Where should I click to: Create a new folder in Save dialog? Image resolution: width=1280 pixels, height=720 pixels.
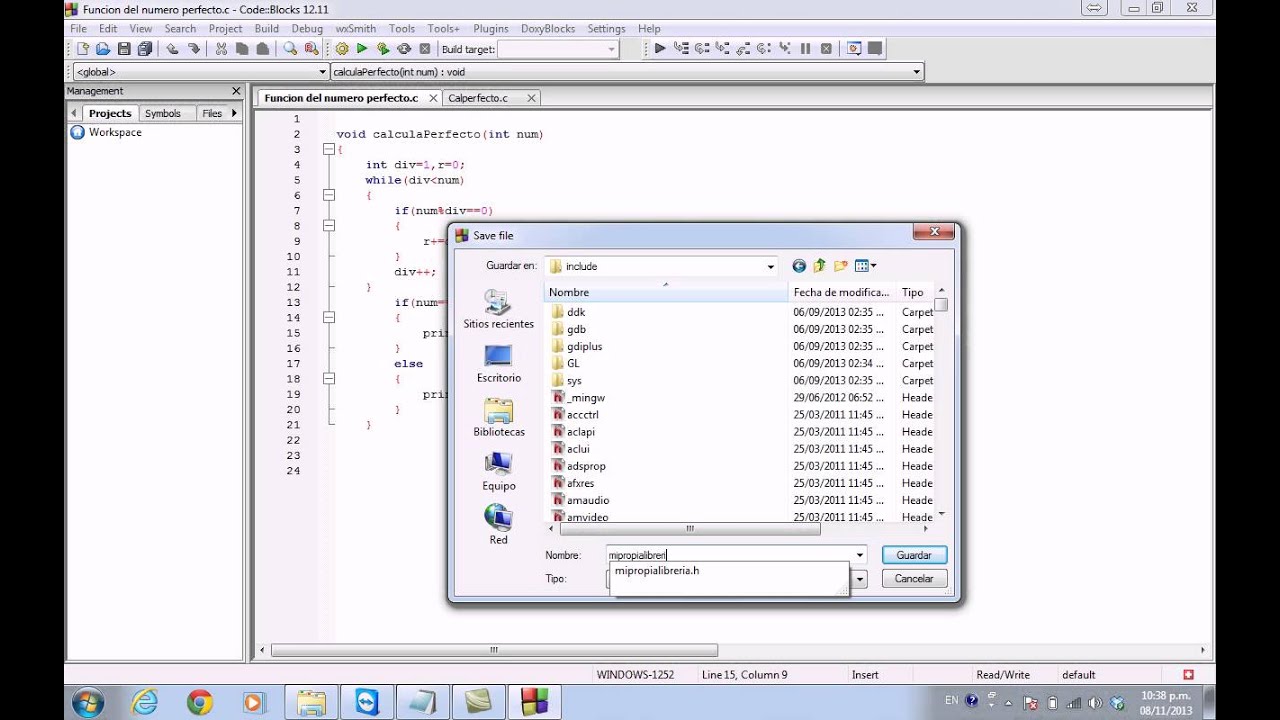tap(841, 266)
